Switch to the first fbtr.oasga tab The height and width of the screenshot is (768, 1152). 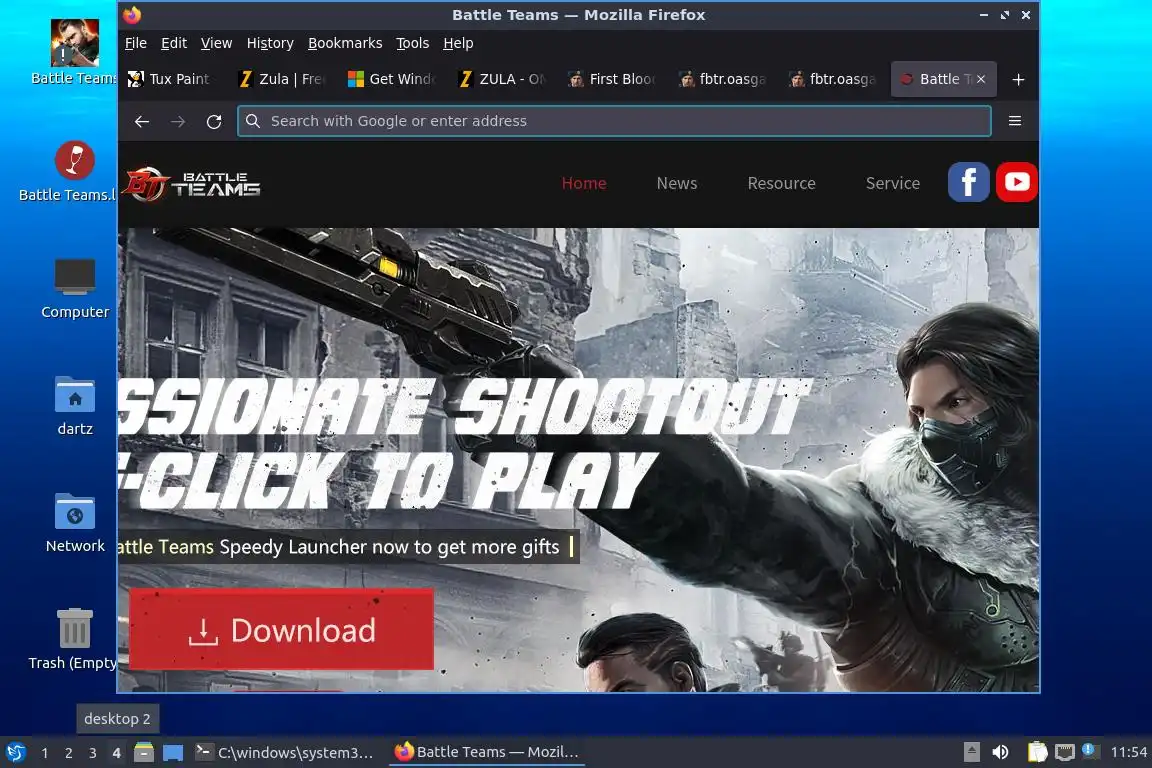722,79
